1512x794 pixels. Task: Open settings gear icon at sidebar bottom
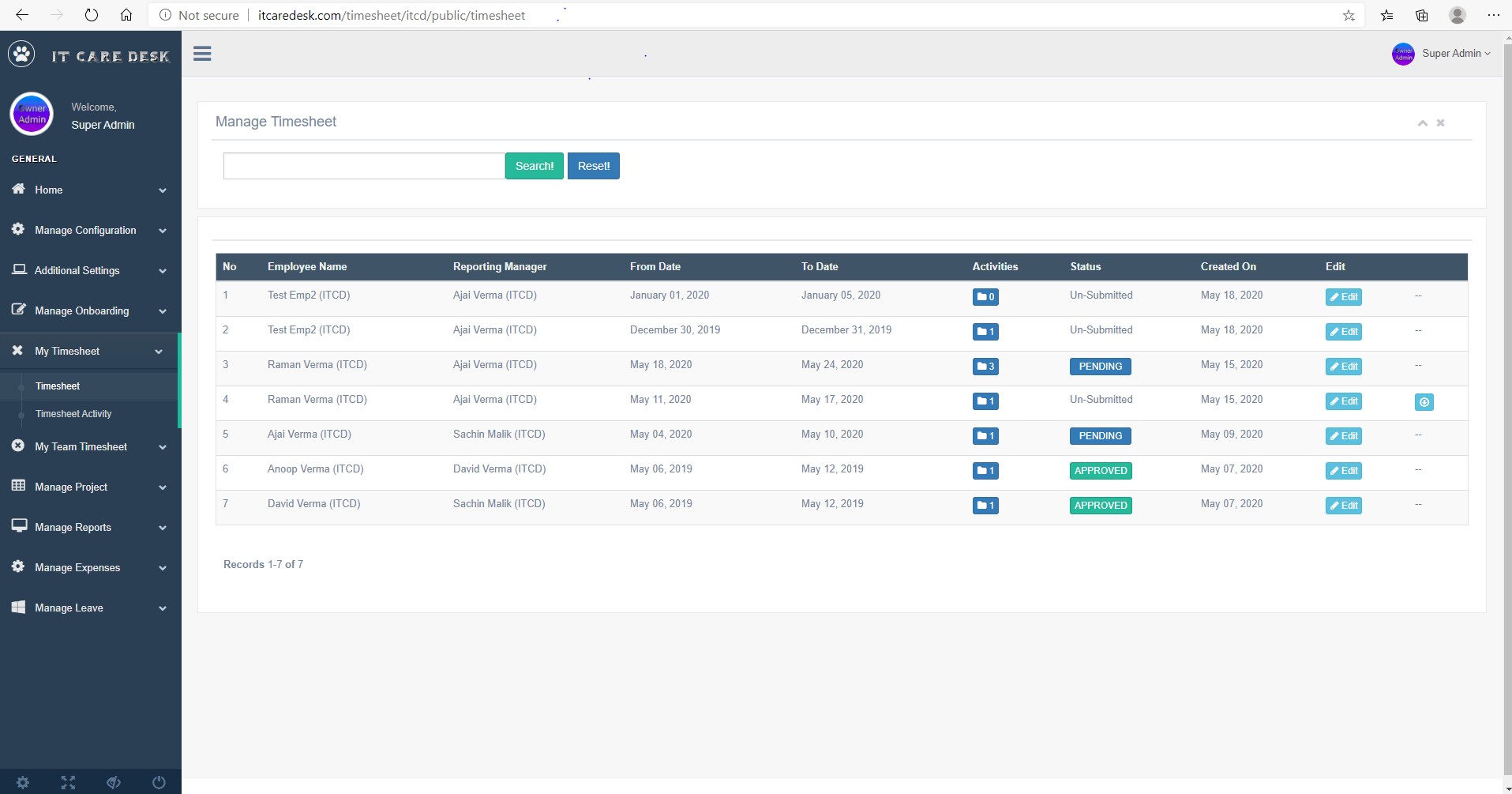coord(23,782)
